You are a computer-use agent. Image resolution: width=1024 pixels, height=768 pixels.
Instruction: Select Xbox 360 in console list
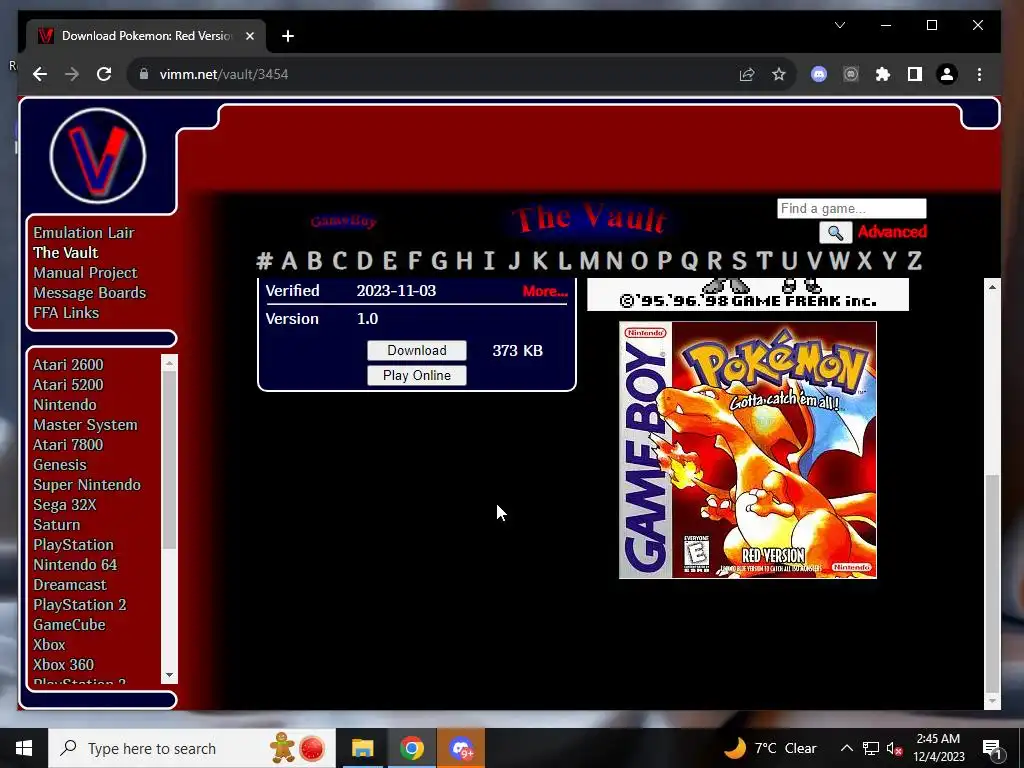63,665
